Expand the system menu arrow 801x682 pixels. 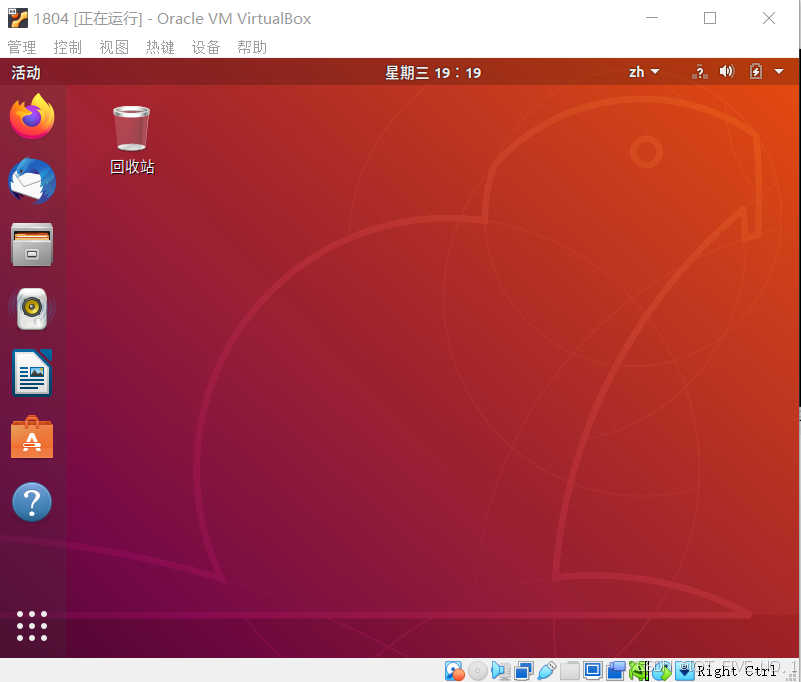(x=779, y=72)
